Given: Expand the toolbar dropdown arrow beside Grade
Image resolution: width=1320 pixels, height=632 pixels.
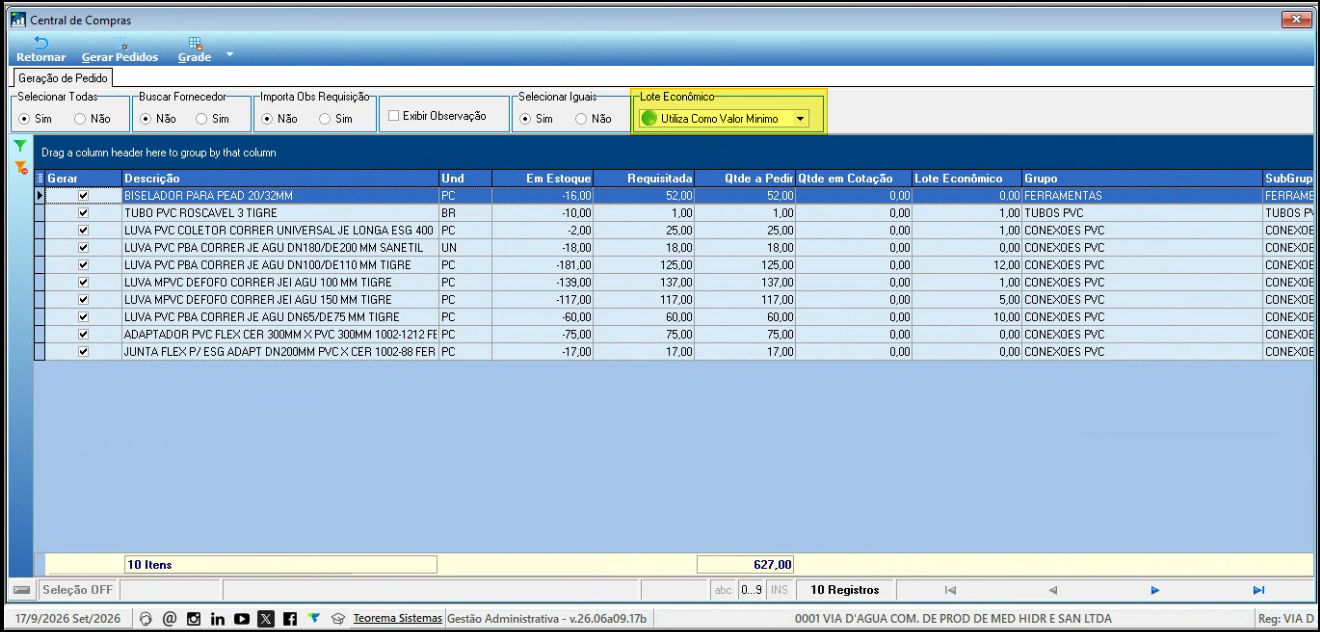Looking at the screenshot, I should [229, 53].
